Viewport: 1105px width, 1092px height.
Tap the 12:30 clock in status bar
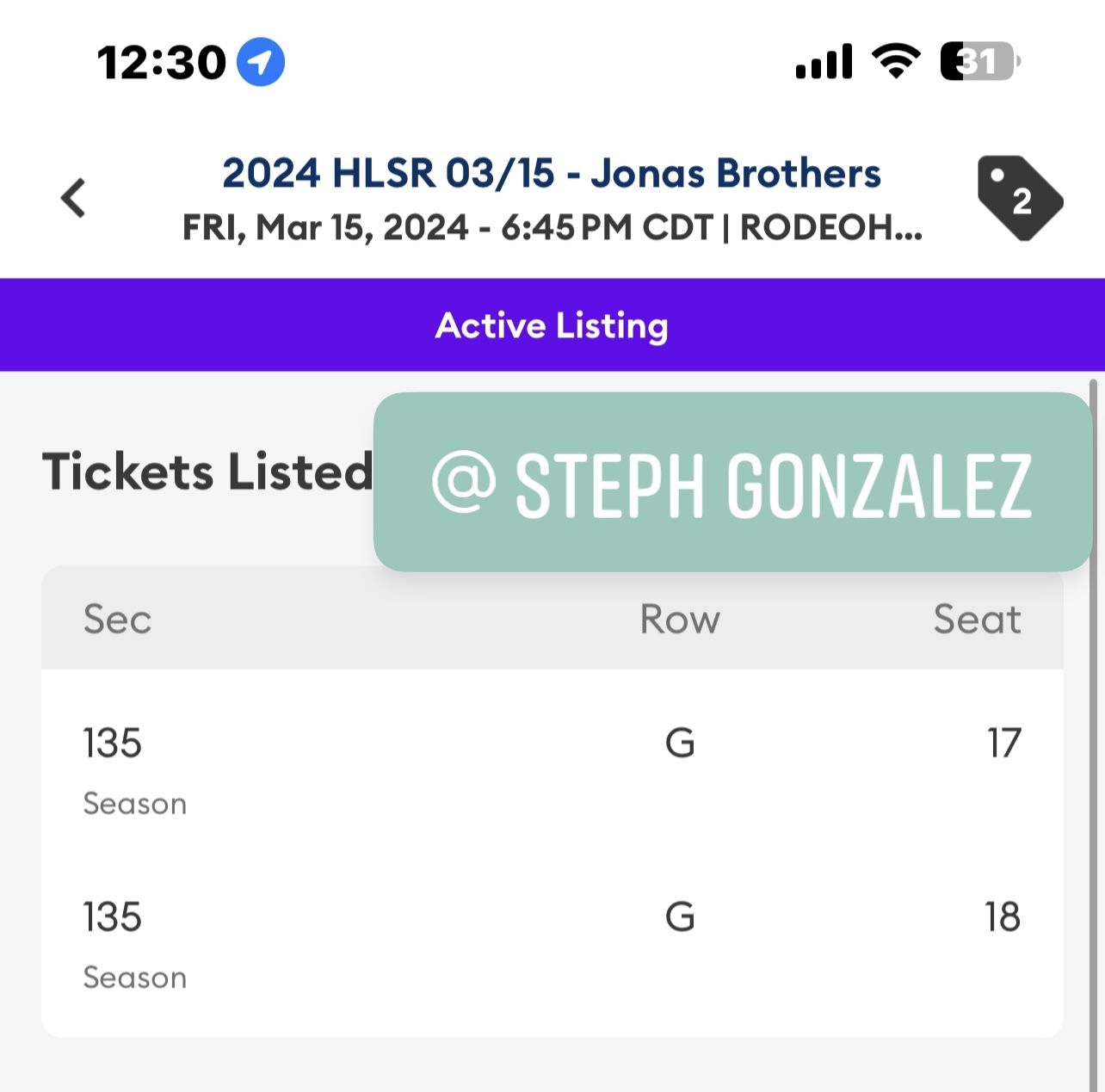(x=161, y=62)
